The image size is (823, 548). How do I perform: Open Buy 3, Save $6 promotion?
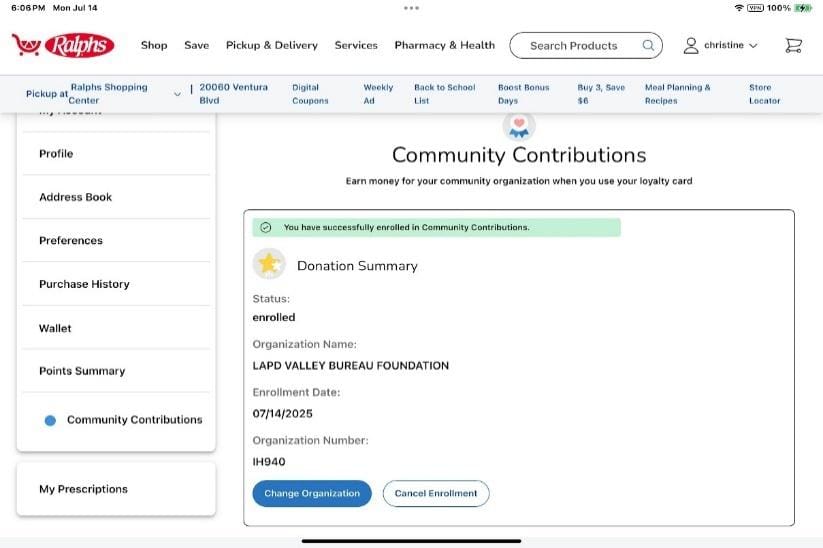coord(601,93)
